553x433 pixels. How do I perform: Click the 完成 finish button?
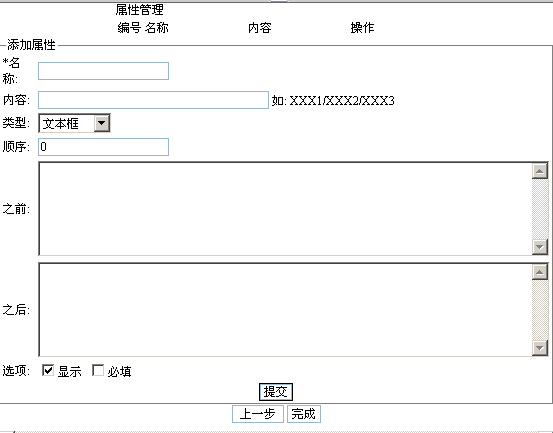[304, 414]
